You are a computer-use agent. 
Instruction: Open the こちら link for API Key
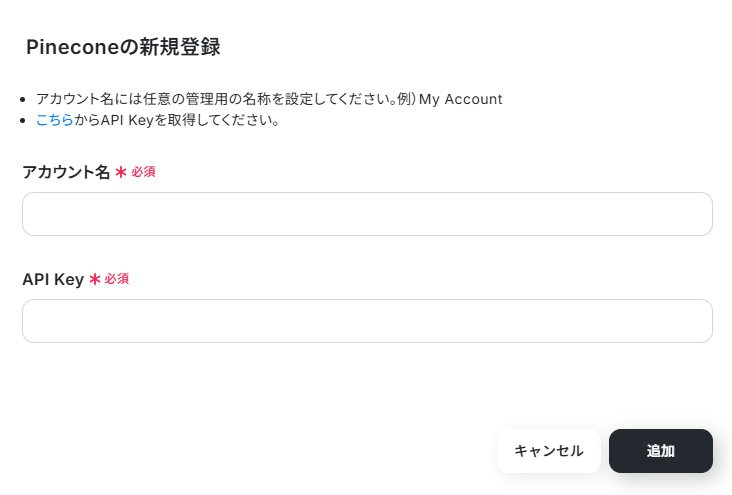54,121
